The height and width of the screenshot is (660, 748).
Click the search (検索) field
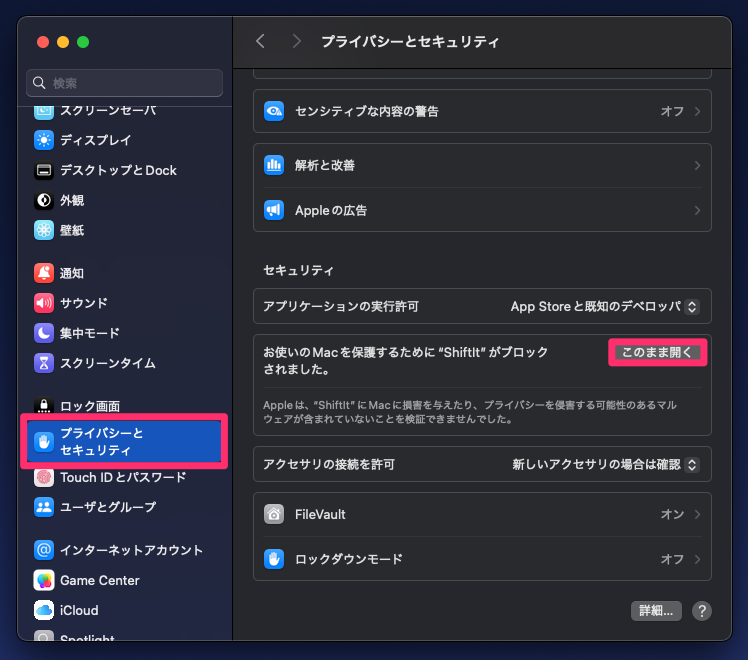point(125,83)
